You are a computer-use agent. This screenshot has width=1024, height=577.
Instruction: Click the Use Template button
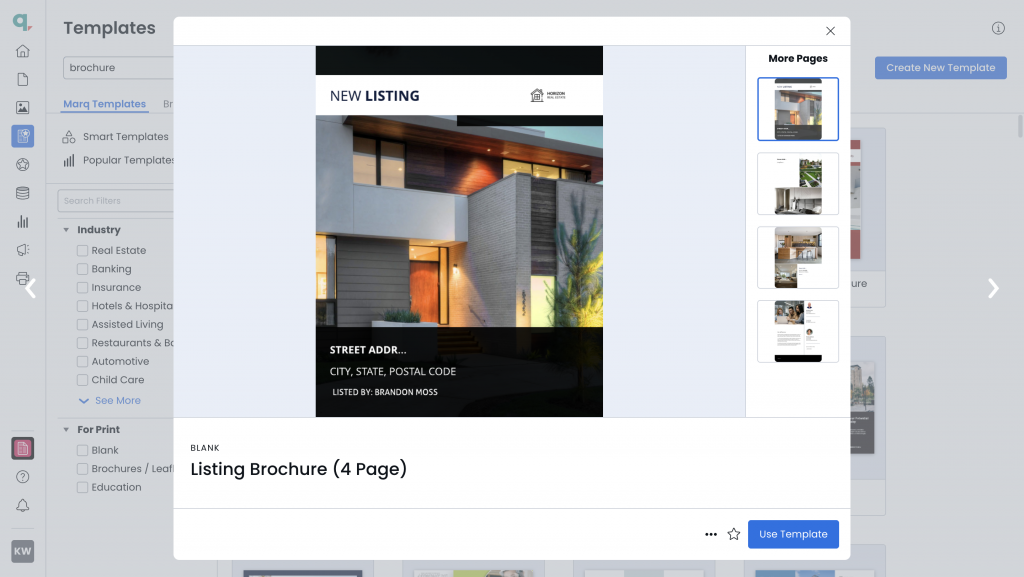pos(793,534)
